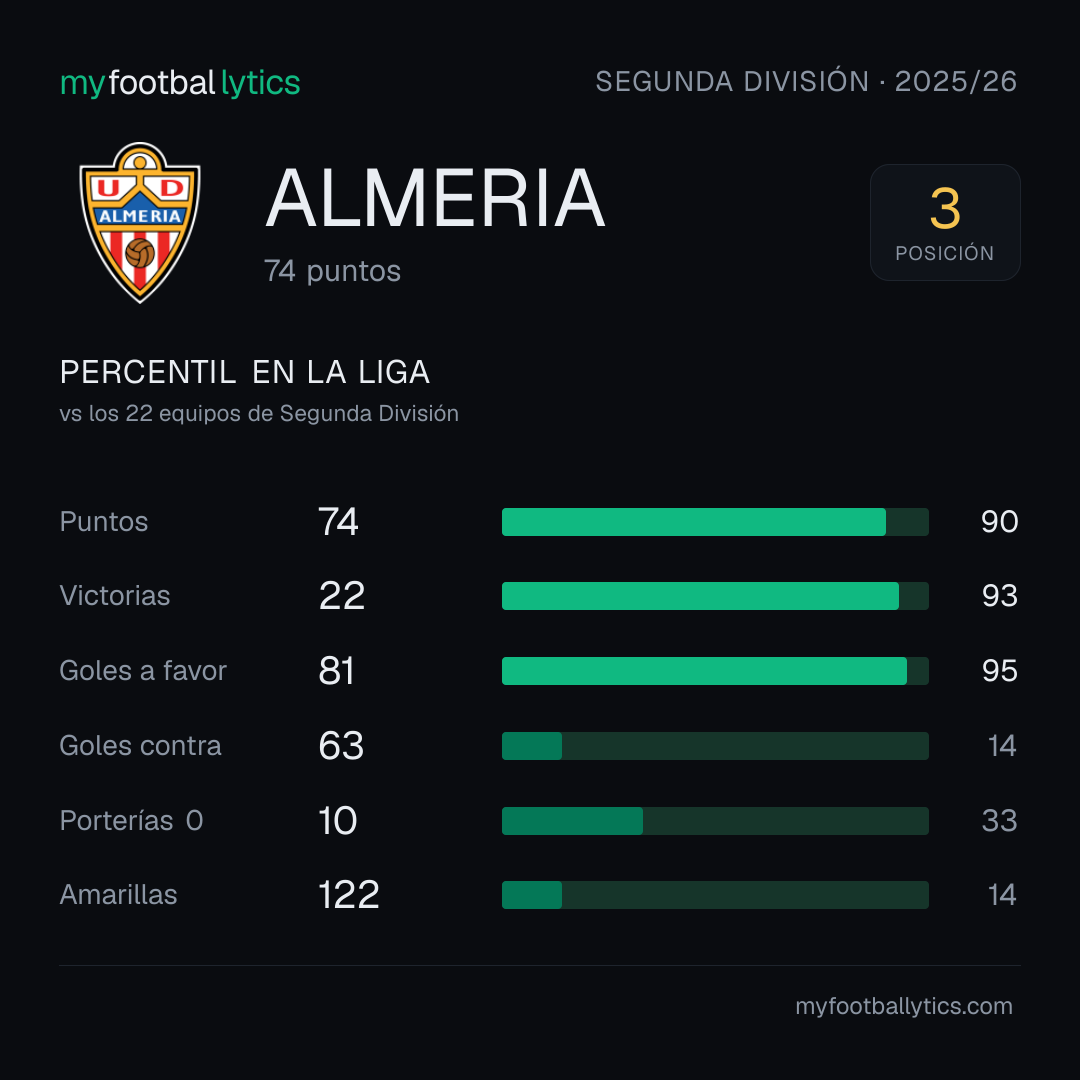This screenshot has width=1080, height=1080.
Task: Click the Goles a favor progress bar
Action: click(715, 671)
